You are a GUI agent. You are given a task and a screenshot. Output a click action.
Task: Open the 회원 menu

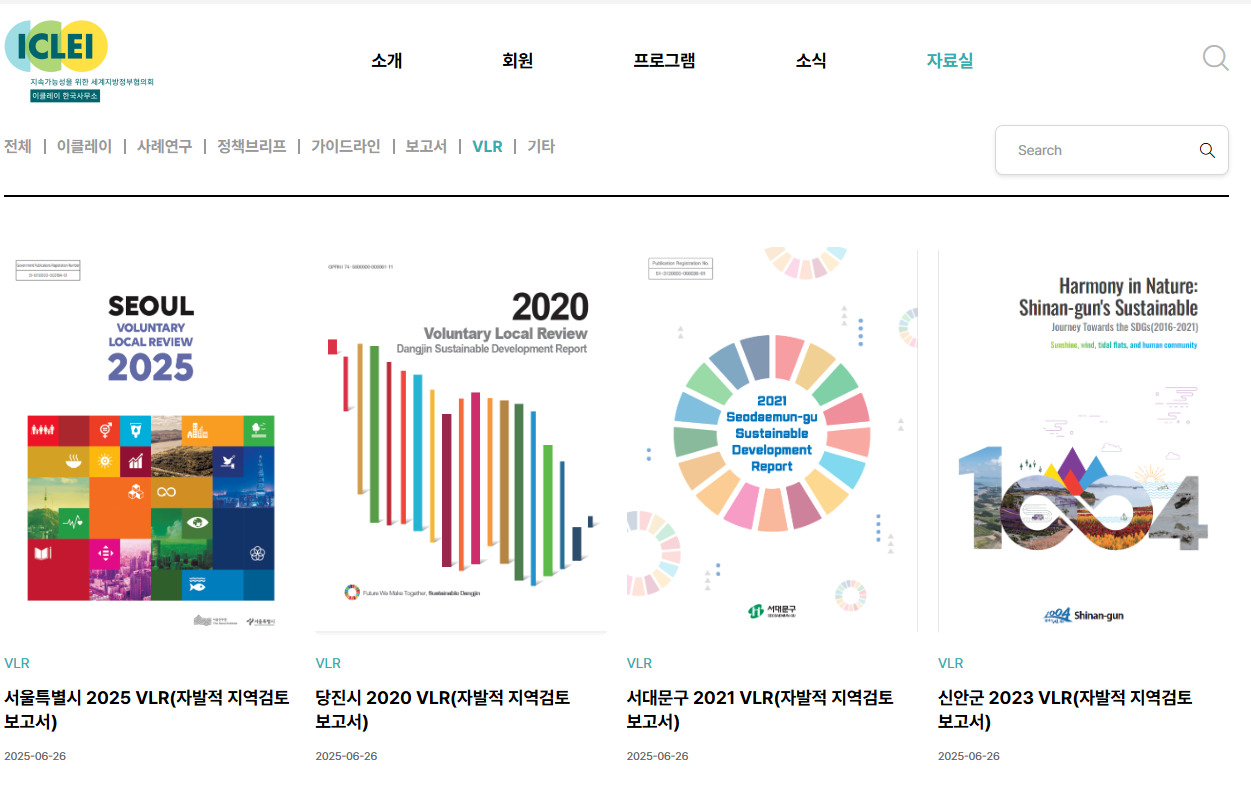(517, 60)
